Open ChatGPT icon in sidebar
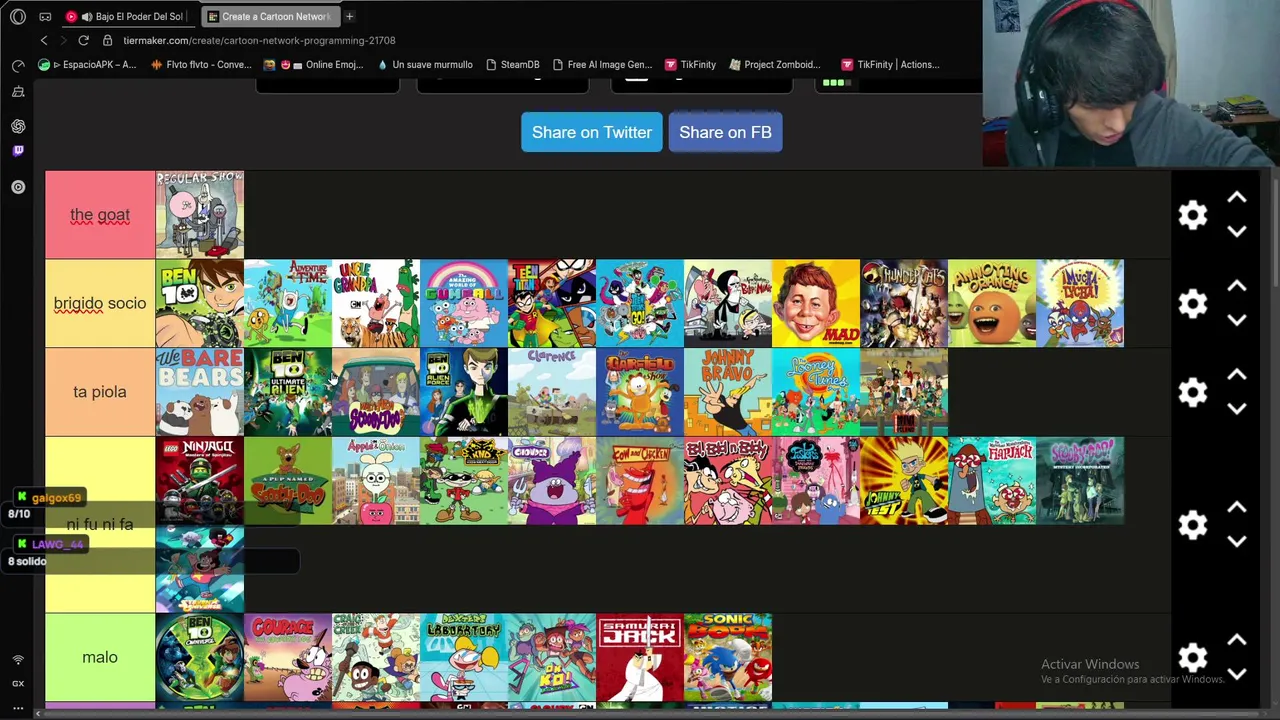1280x720 pixels. click(x=18, y=126)
